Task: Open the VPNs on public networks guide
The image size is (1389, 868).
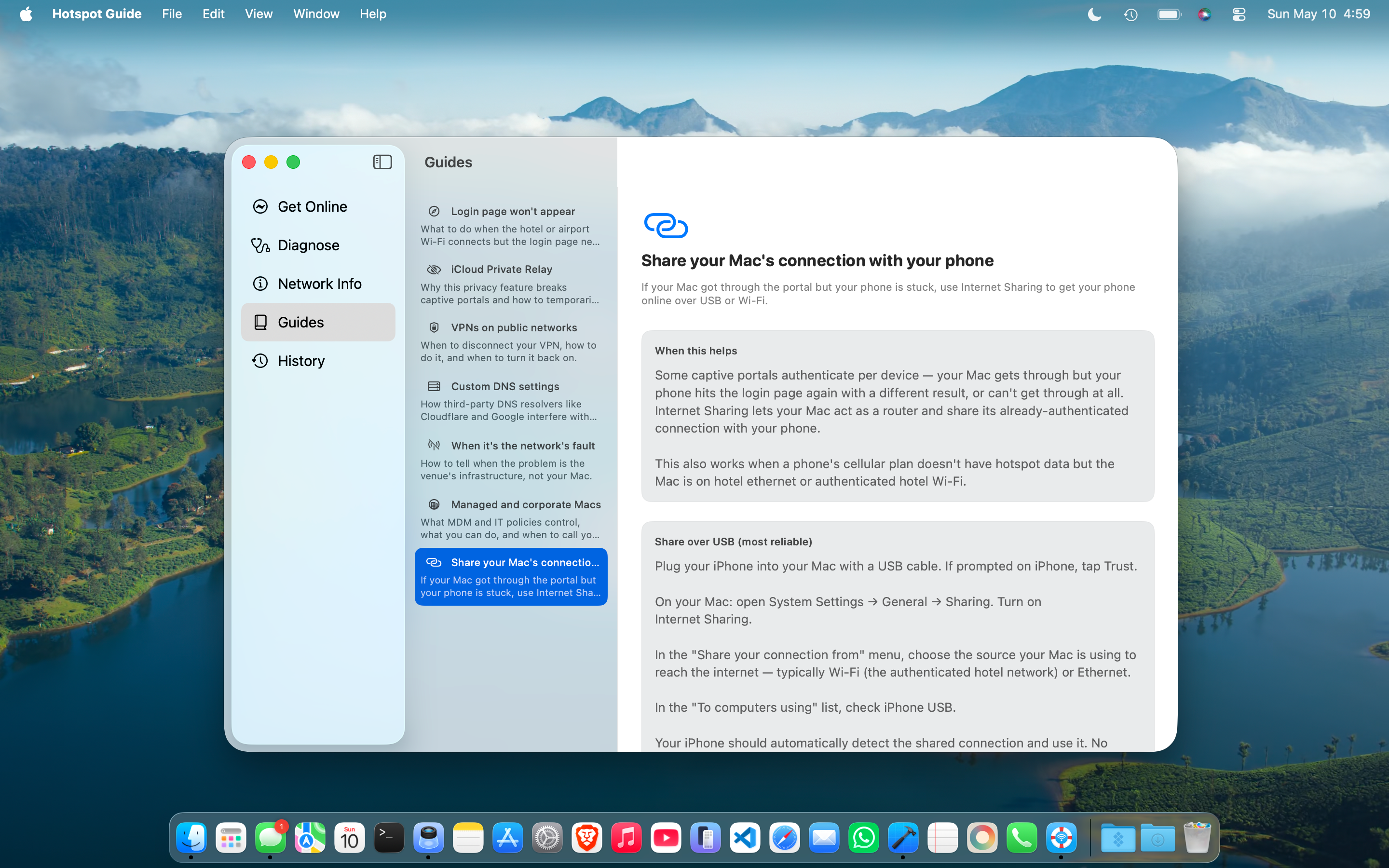Action: pos(511,342)
